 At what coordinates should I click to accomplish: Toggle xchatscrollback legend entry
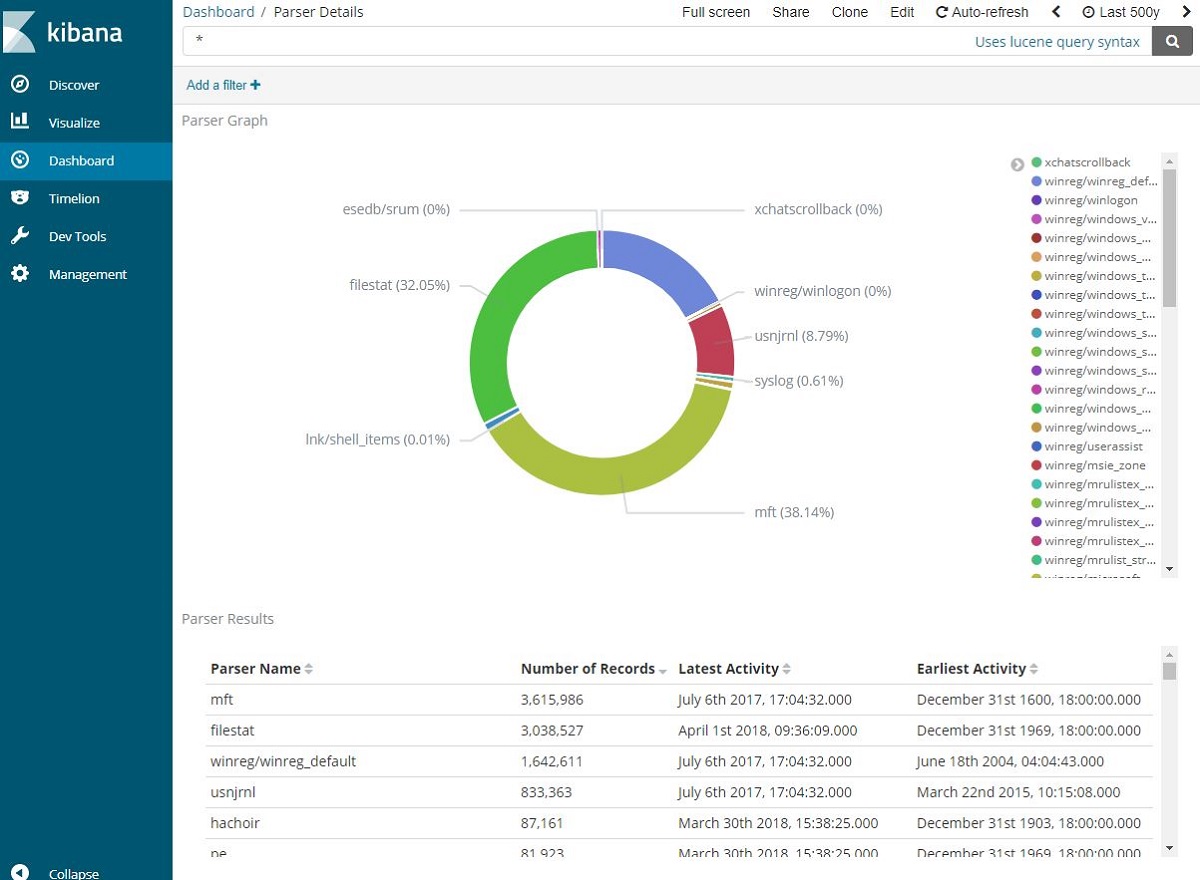(1087, 162)
